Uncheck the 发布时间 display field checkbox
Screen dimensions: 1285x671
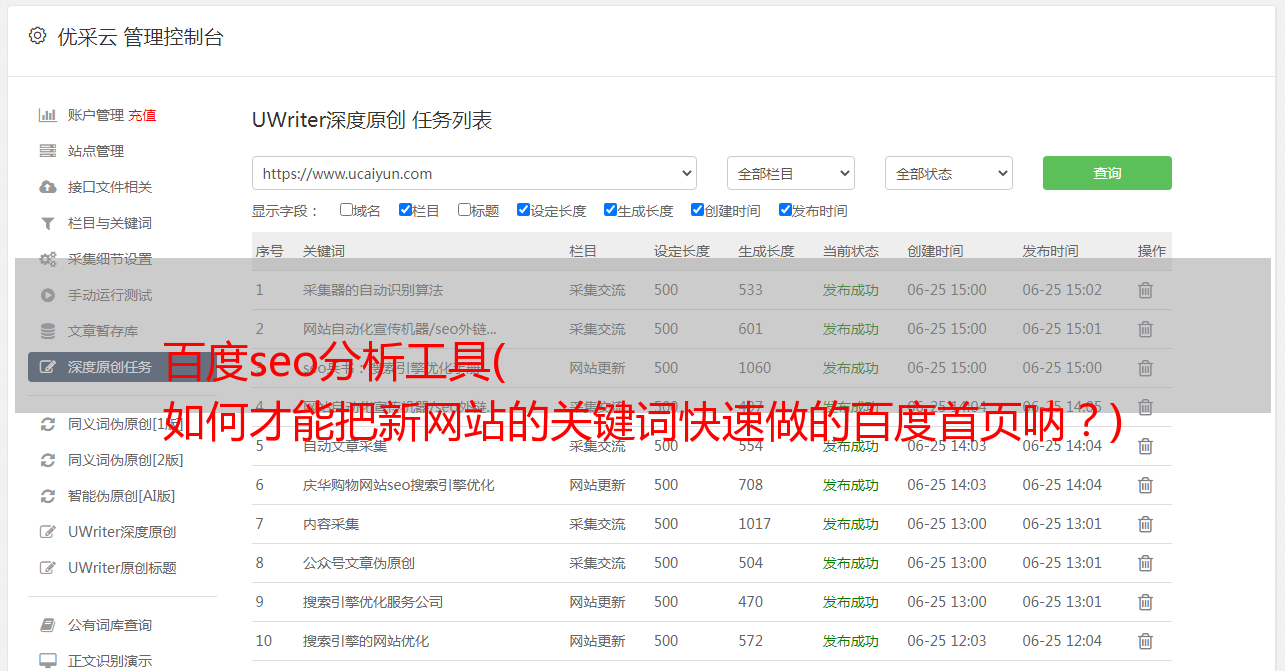point(785,210)
